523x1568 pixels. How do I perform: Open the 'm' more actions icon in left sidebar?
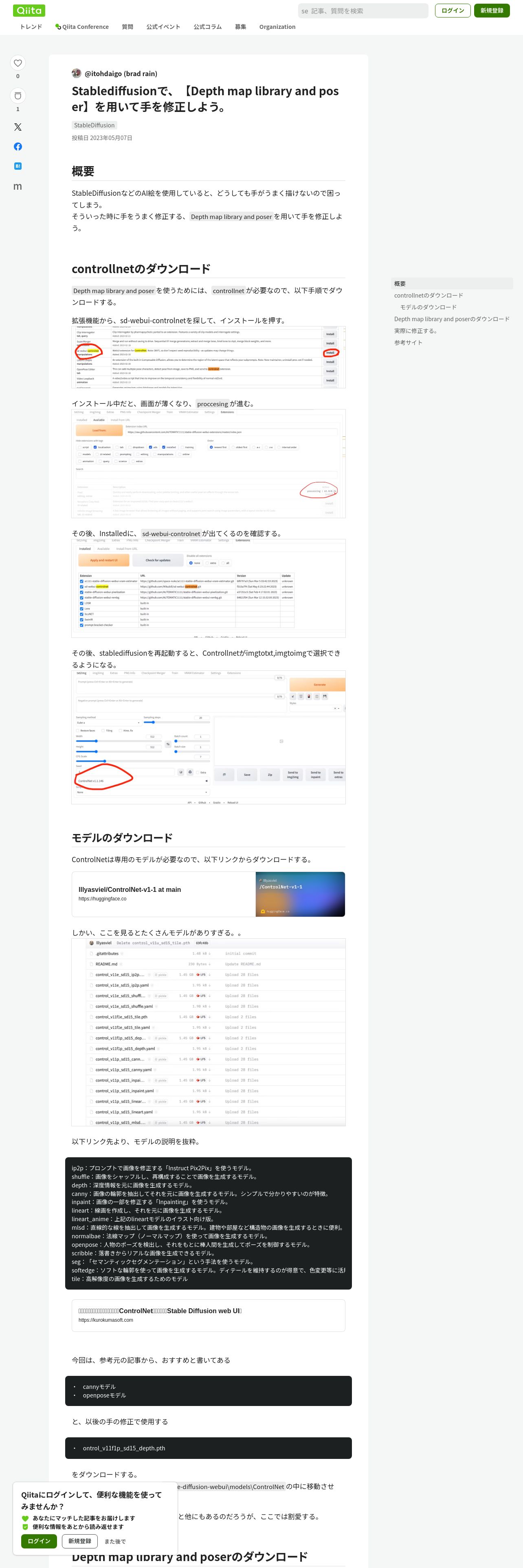pyautogui.click(x=18, y=186)
